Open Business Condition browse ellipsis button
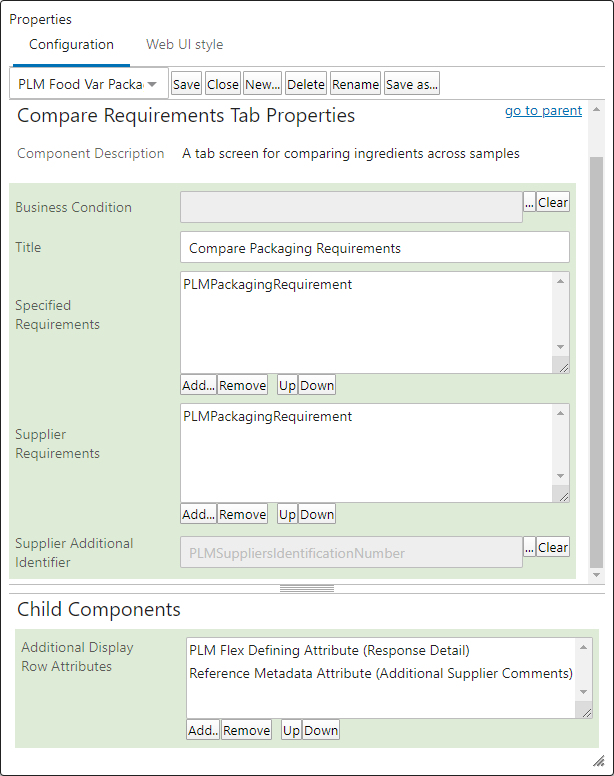 tap(529, 202)
